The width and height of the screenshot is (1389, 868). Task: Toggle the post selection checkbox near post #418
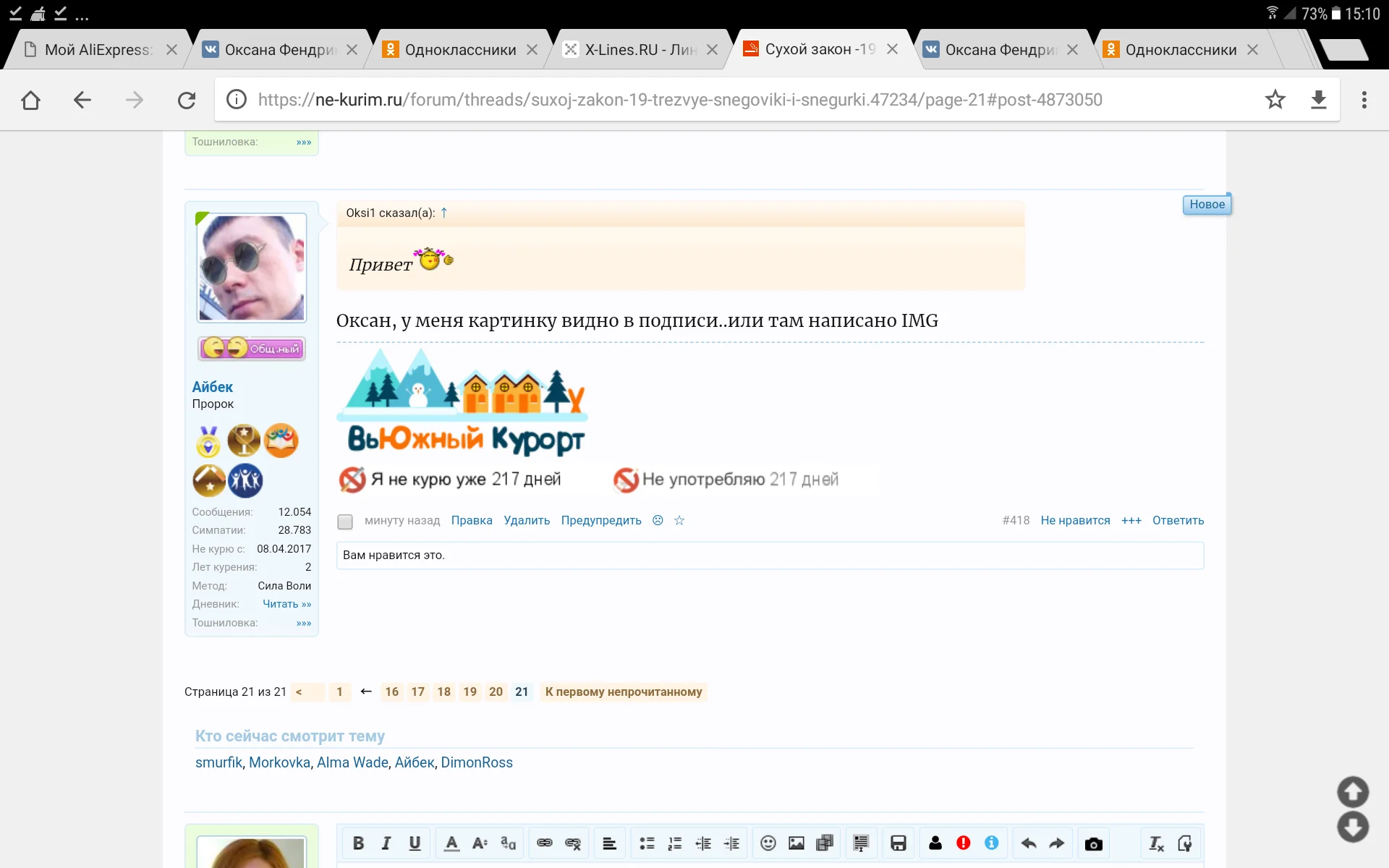[344, 522]
